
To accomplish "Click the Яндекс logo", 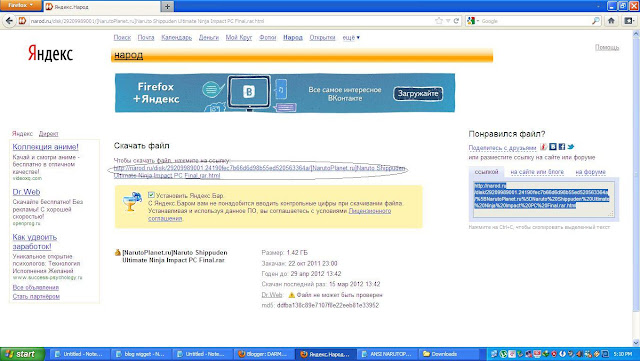I will coord(50,53).
